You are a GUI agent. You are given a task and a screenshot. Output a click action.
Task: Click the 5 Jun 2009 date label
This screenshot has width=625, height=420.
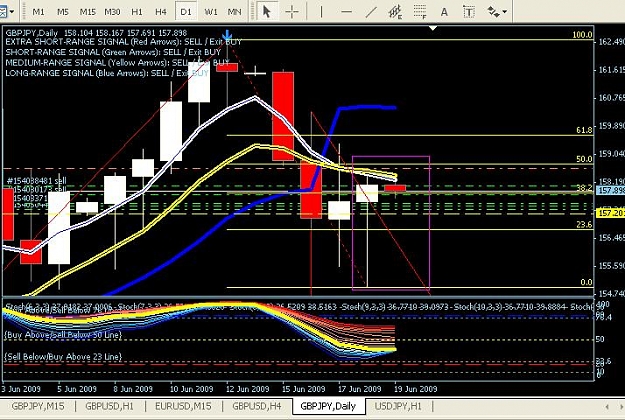pos(77,389)
